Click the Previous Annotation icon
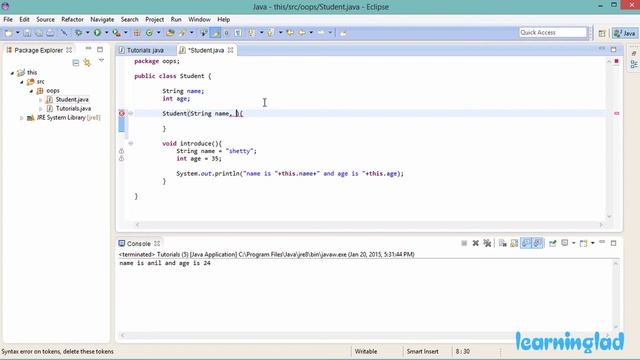This screenshot has width=640, height=360. click(x=270, y=33)
